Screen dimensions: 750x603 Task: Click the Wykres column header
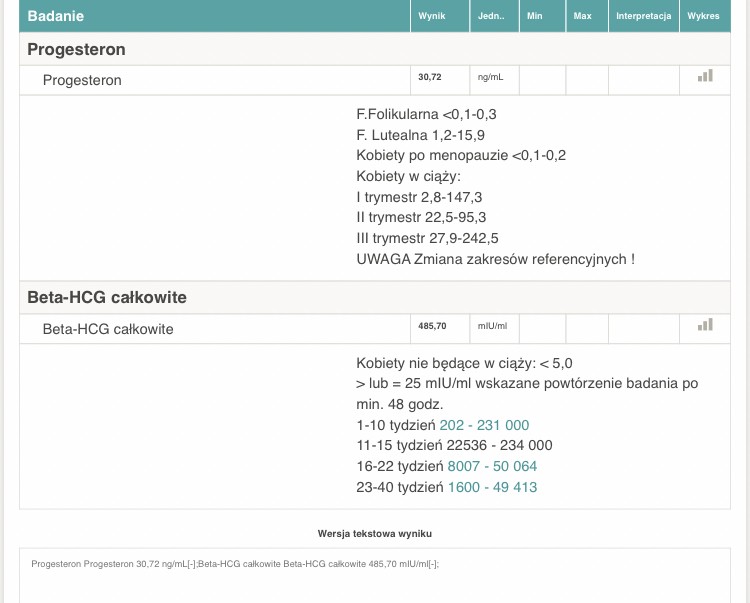tap(704, 16)
